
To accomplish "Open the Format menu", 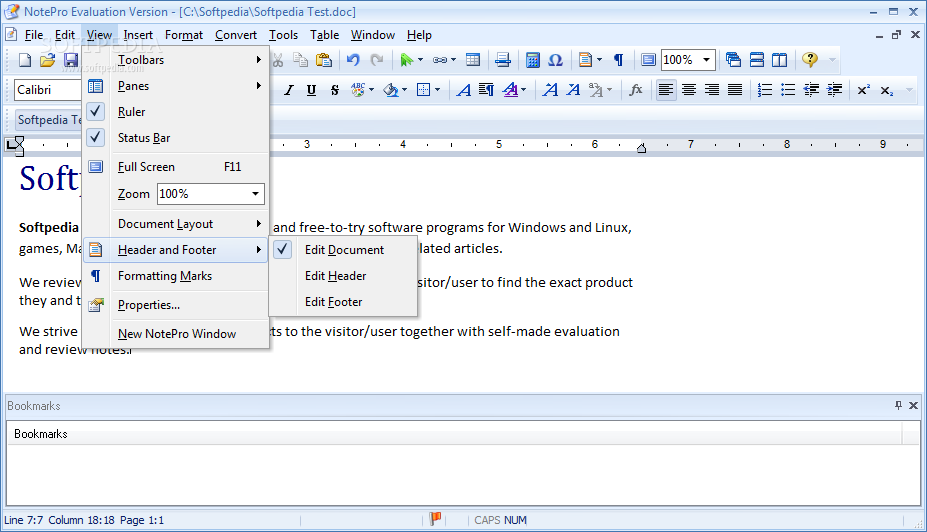I will point(184,35).
